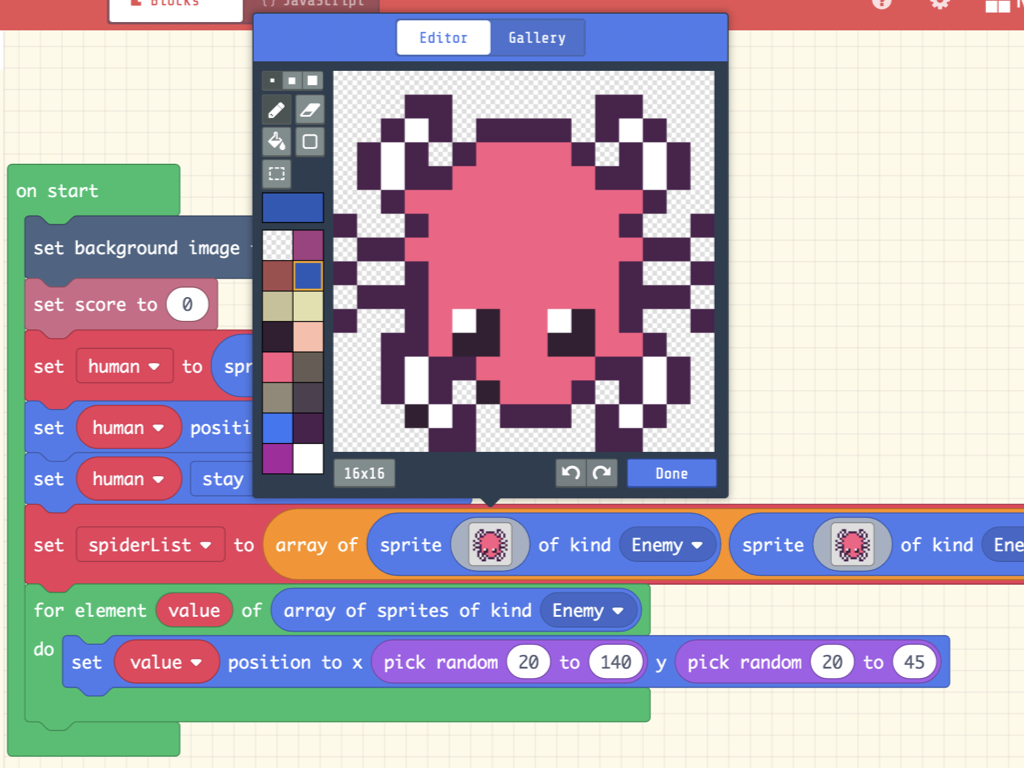Open the value dropdown in set position block
Image resolution: width=1024 pixels, height=768 pixels.
(166, 662)
